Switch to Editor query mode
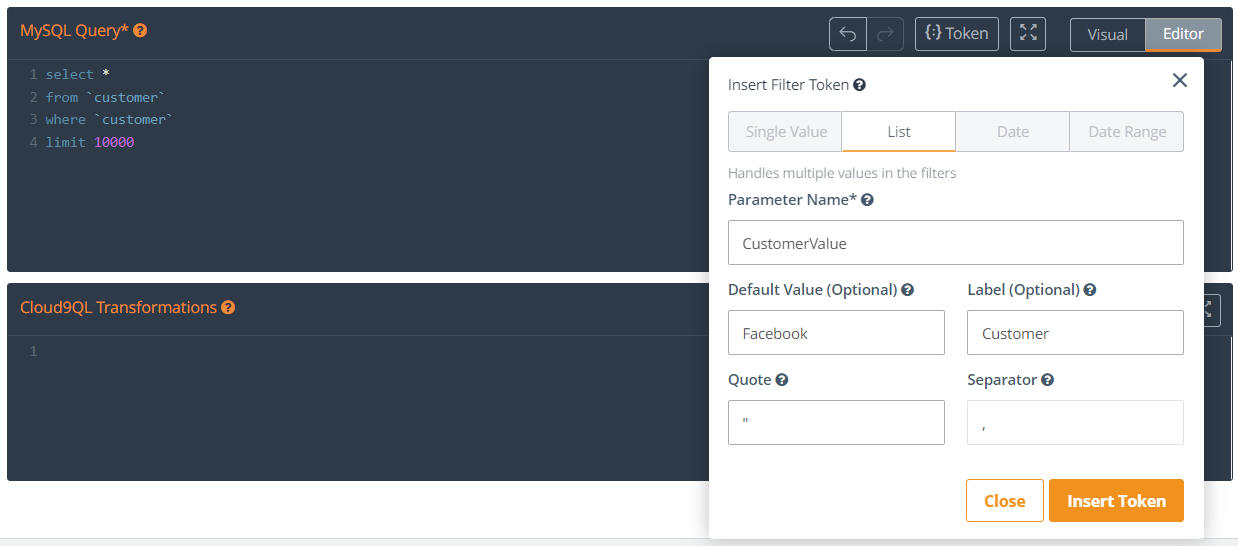The image size is (1238, 546). [x=1183, y=34]
